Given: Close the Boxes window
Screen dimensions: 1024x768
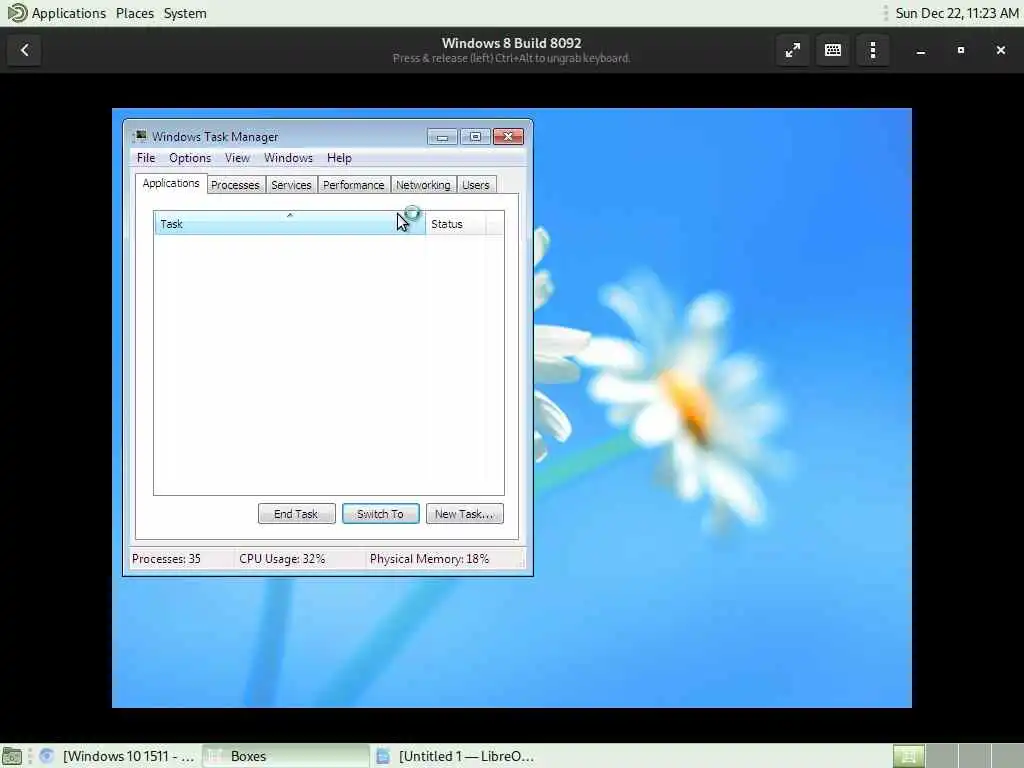Looking at the screenshot, I should coord(1000,50).
